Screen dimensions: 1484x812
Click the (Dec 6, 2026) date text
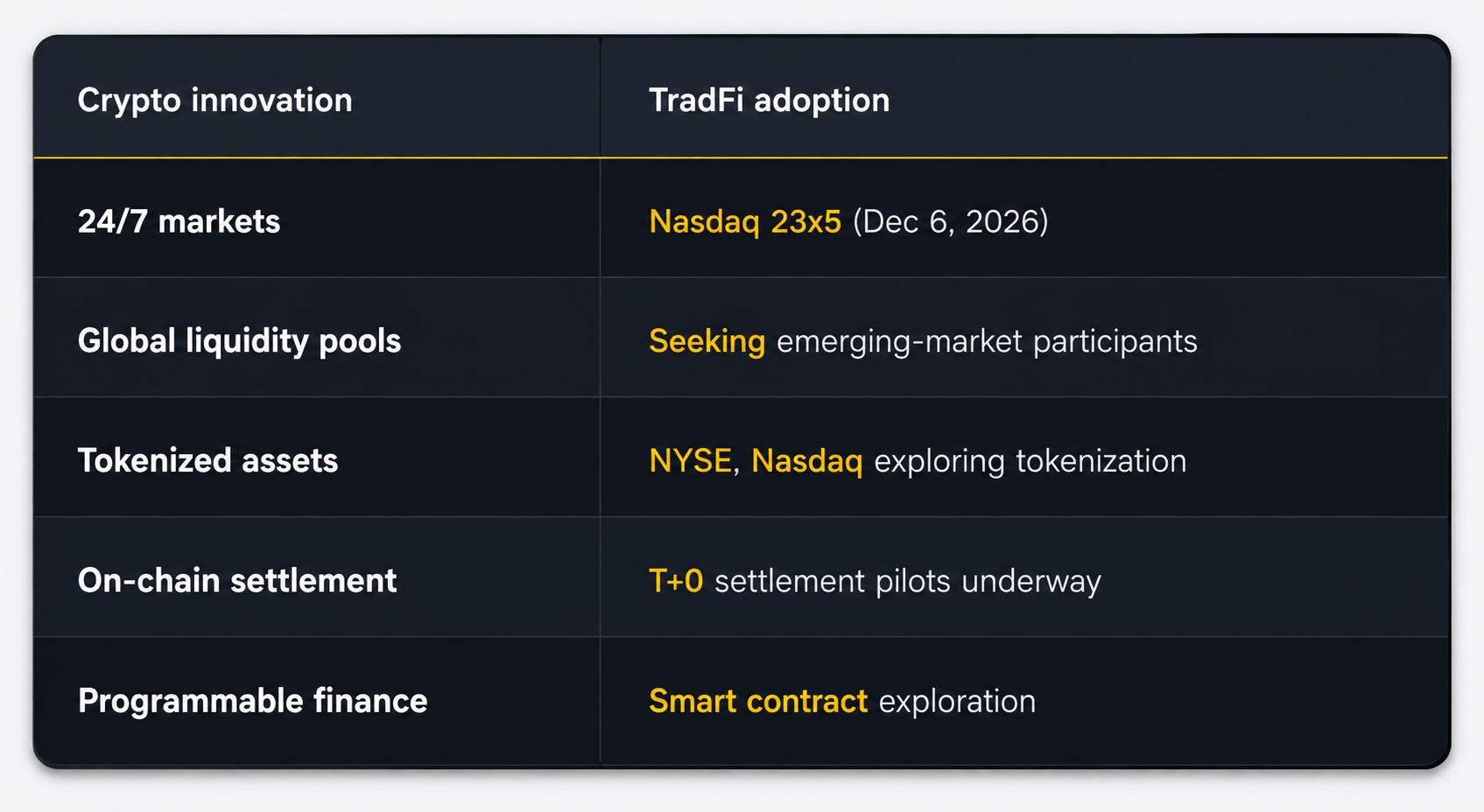[950, 221]
